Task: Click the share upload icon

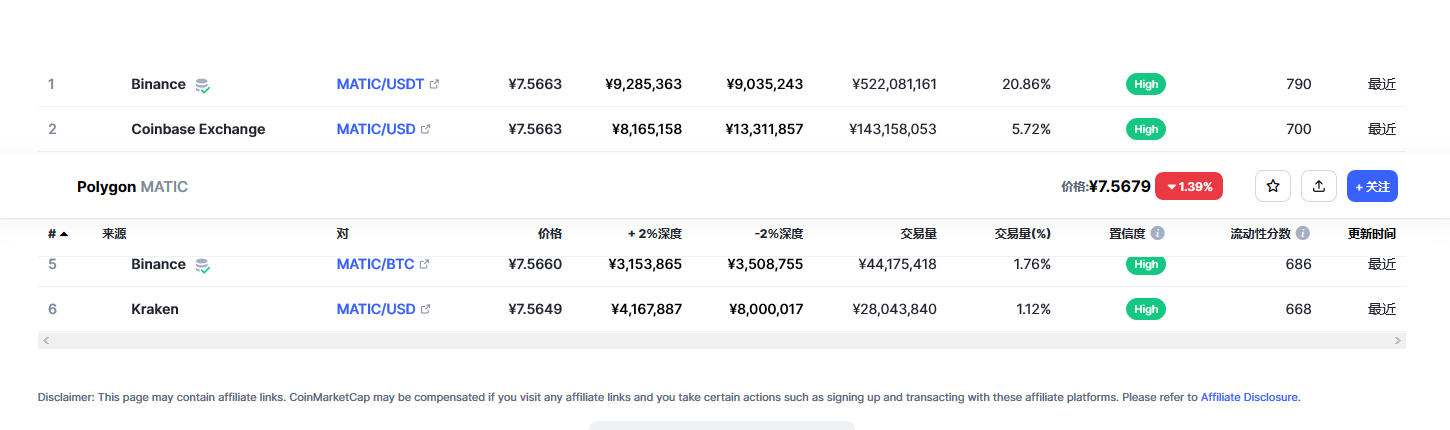Action: point(1319,186)
